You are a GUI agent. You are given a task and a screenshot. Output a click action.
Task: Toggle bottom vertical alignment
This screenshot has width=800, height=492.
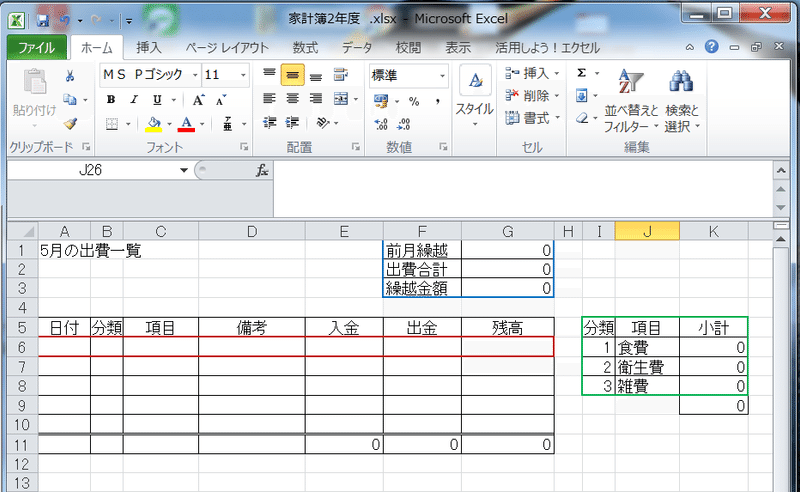click(316, 75)
